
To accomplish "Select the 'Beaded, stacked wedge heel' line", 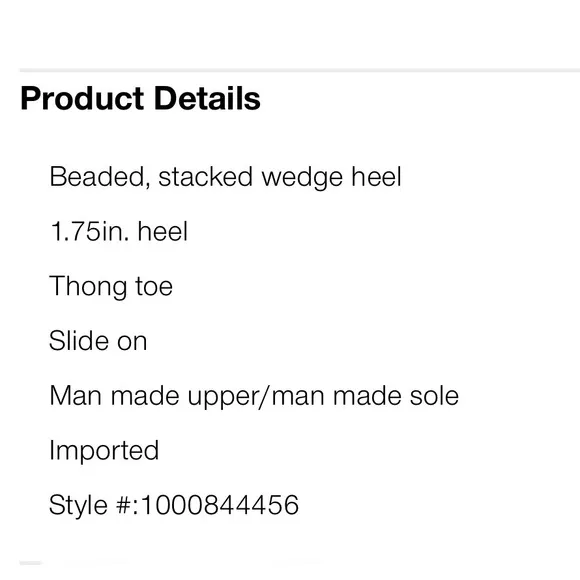I will coord(225,177).
